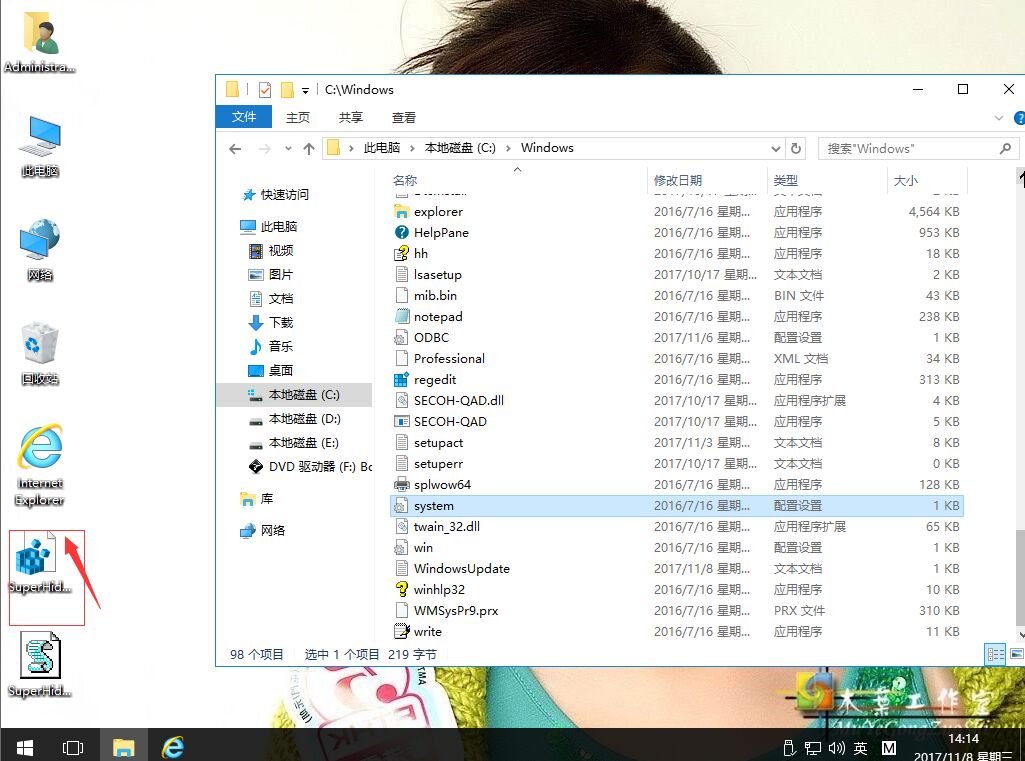The image size is (1025, 761).
Task: Go up to the parent folder
Action: (x=310, y=147)
